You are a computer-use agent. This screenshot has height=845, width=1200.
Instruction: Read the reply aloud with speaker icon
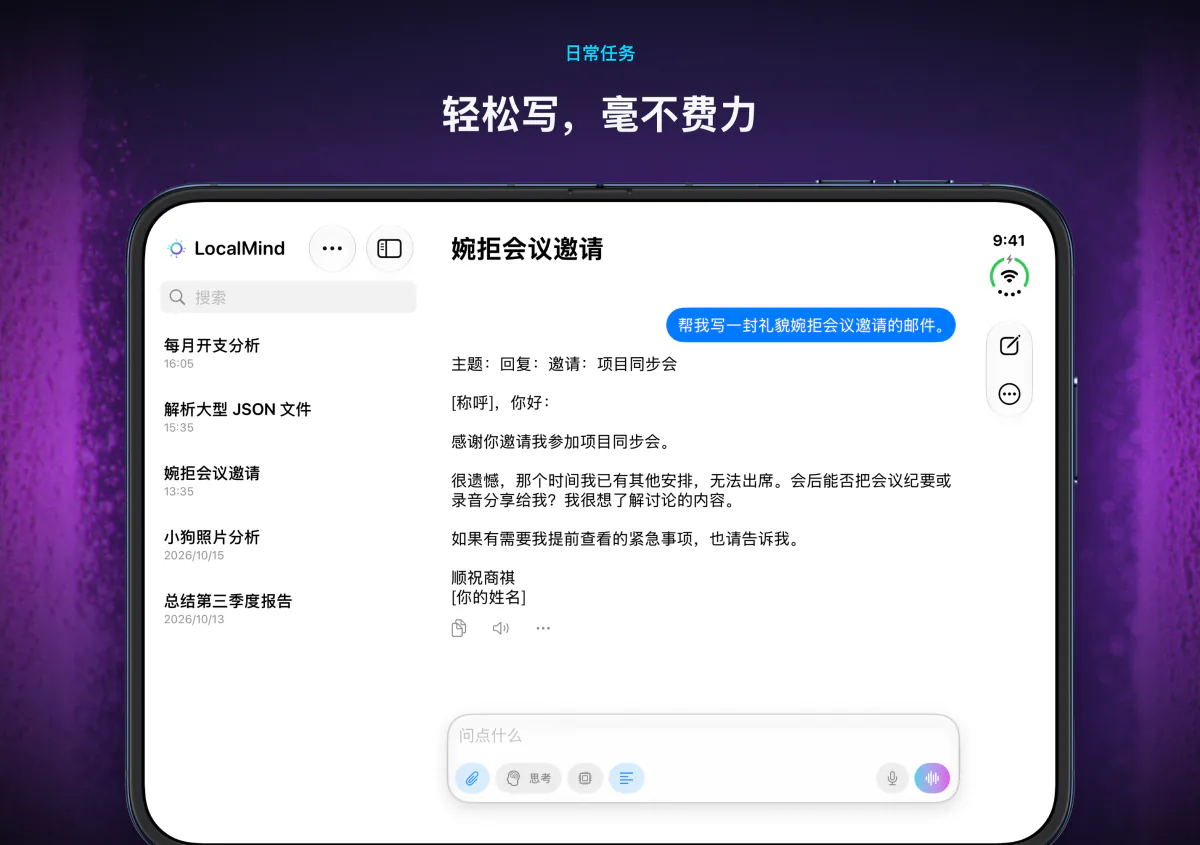[x=501, y=628]
